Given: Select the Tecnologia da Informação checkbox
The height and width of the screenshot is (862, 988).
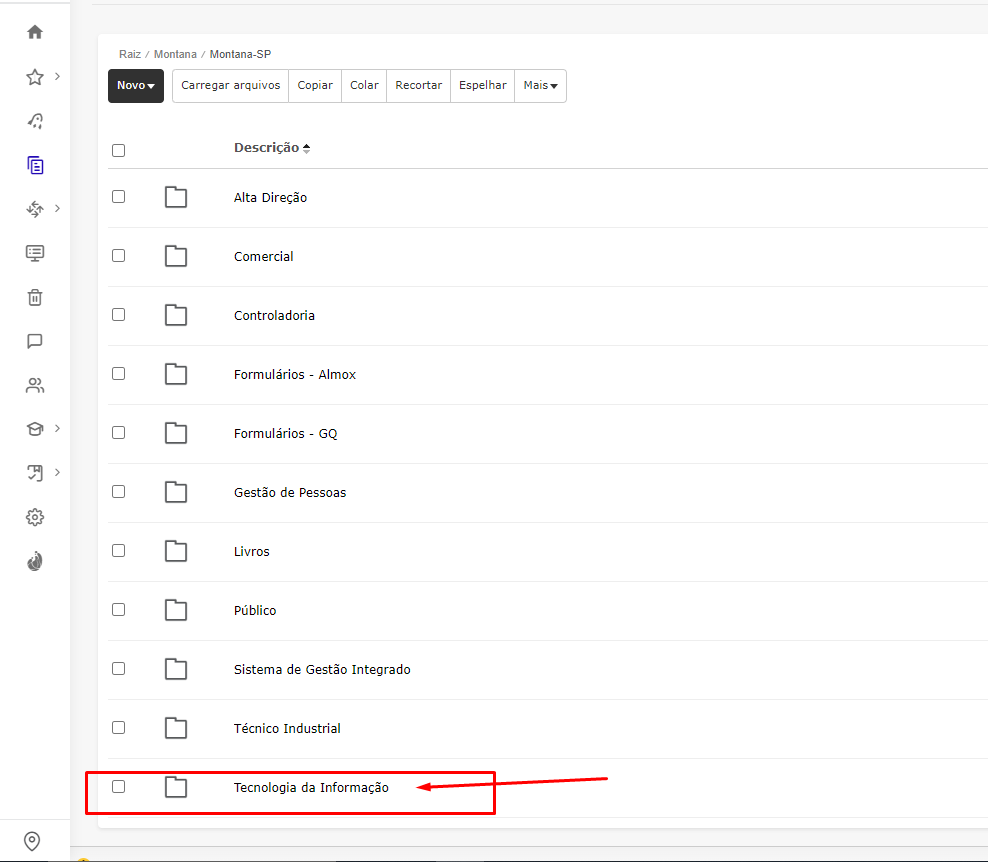Looking at the screenshot, I should (x=119, y=787).
